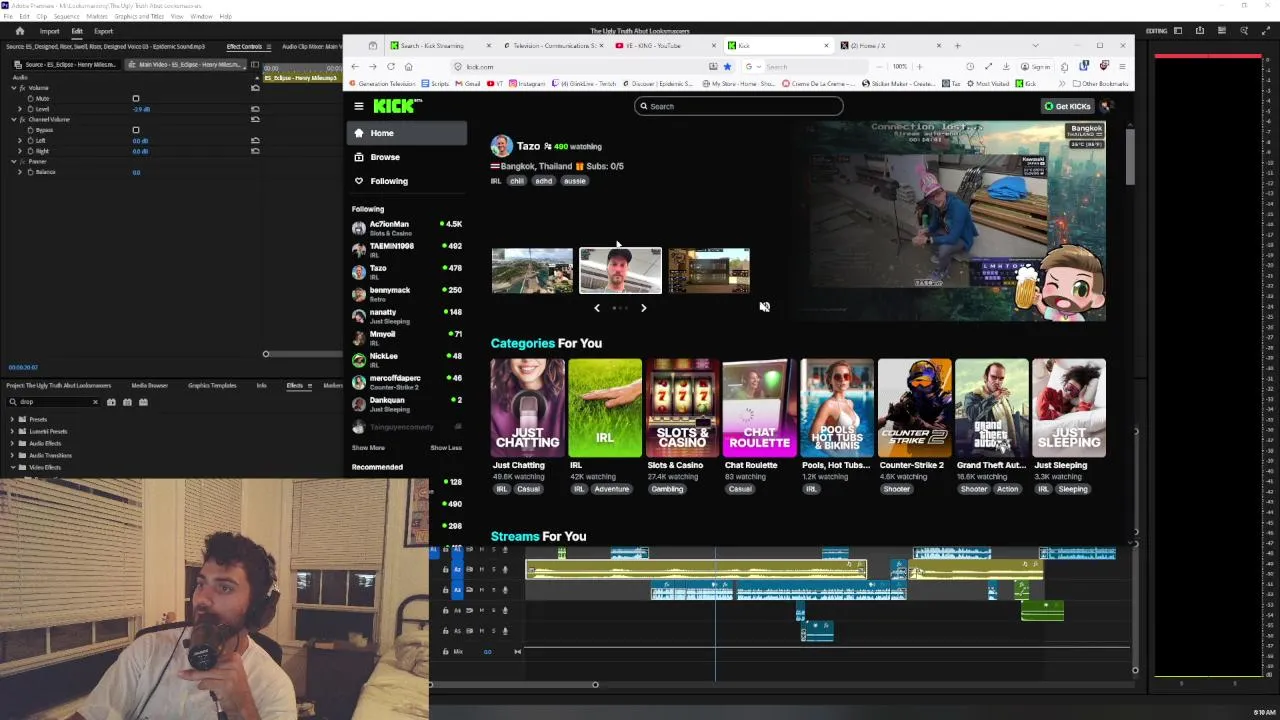This screenshot has width=1280, height=720.
Task: Collapse the Video Effects folder
Action: click(x=12, y=467)
